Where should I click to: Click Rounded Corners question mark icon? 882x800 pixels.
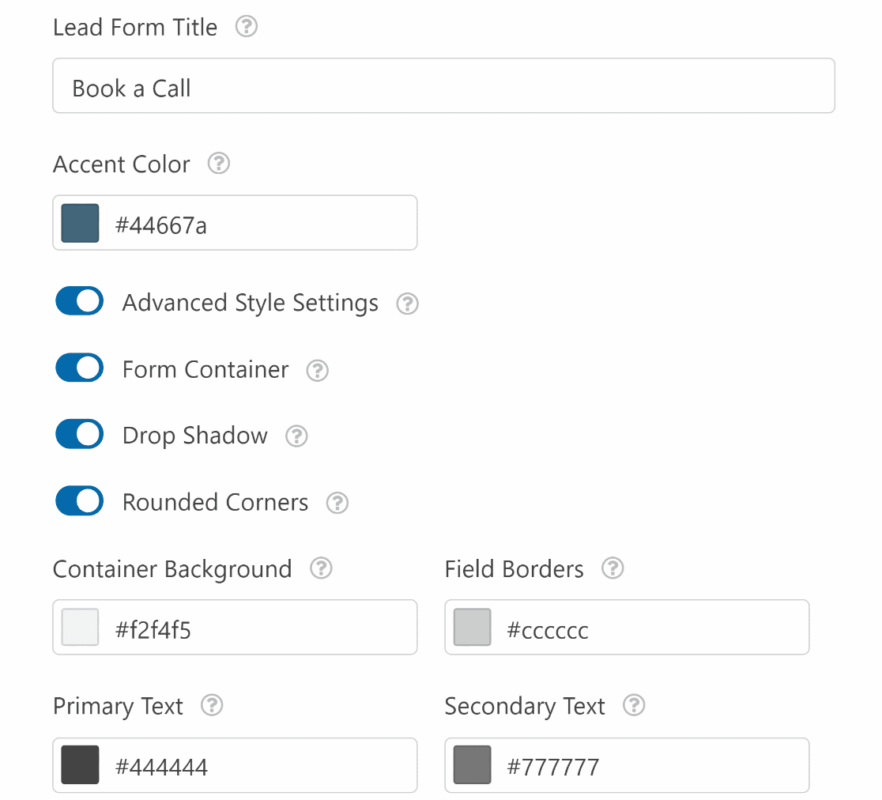(x=337, y=503)
